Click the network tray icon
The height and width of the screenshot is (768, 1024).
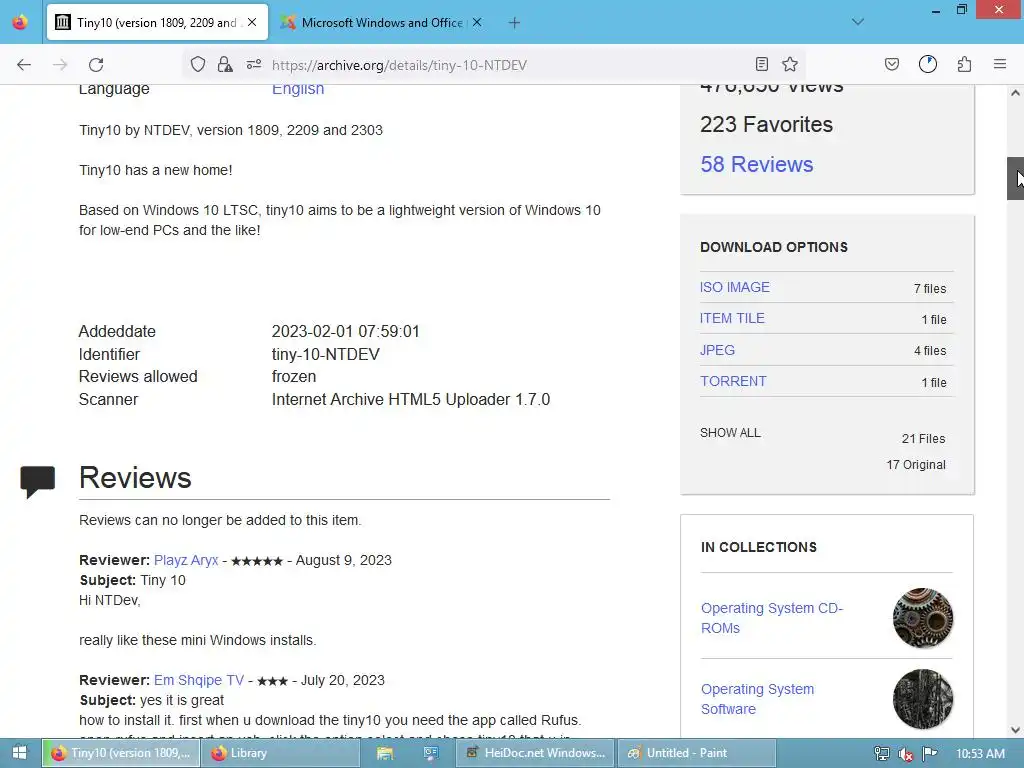pyautogui.click(x=882, y=754)
